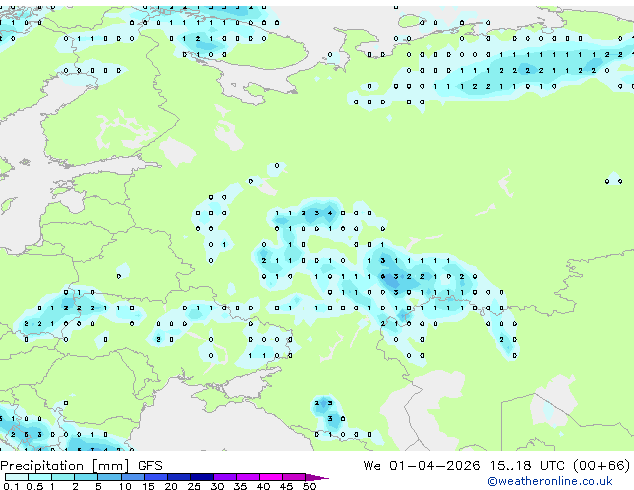Select the 20–25 mm legend swatch
Screen dimensions: 634x490
pyautogui.click(x=178, y=477)
